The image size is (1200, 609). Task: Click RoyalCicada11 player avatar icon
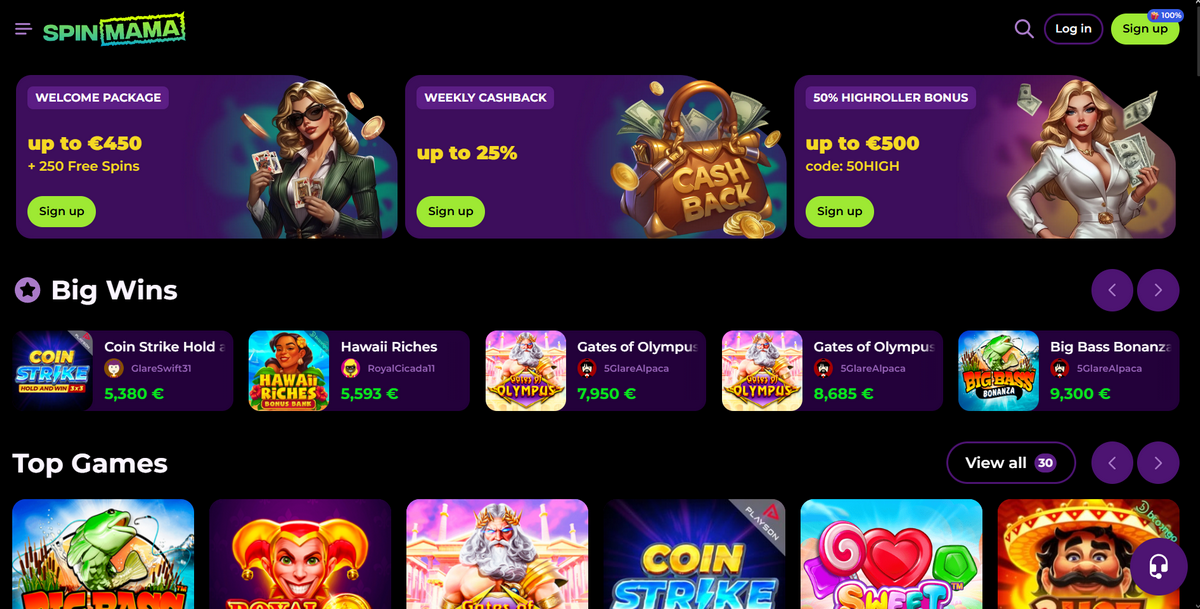click(350, 368)
